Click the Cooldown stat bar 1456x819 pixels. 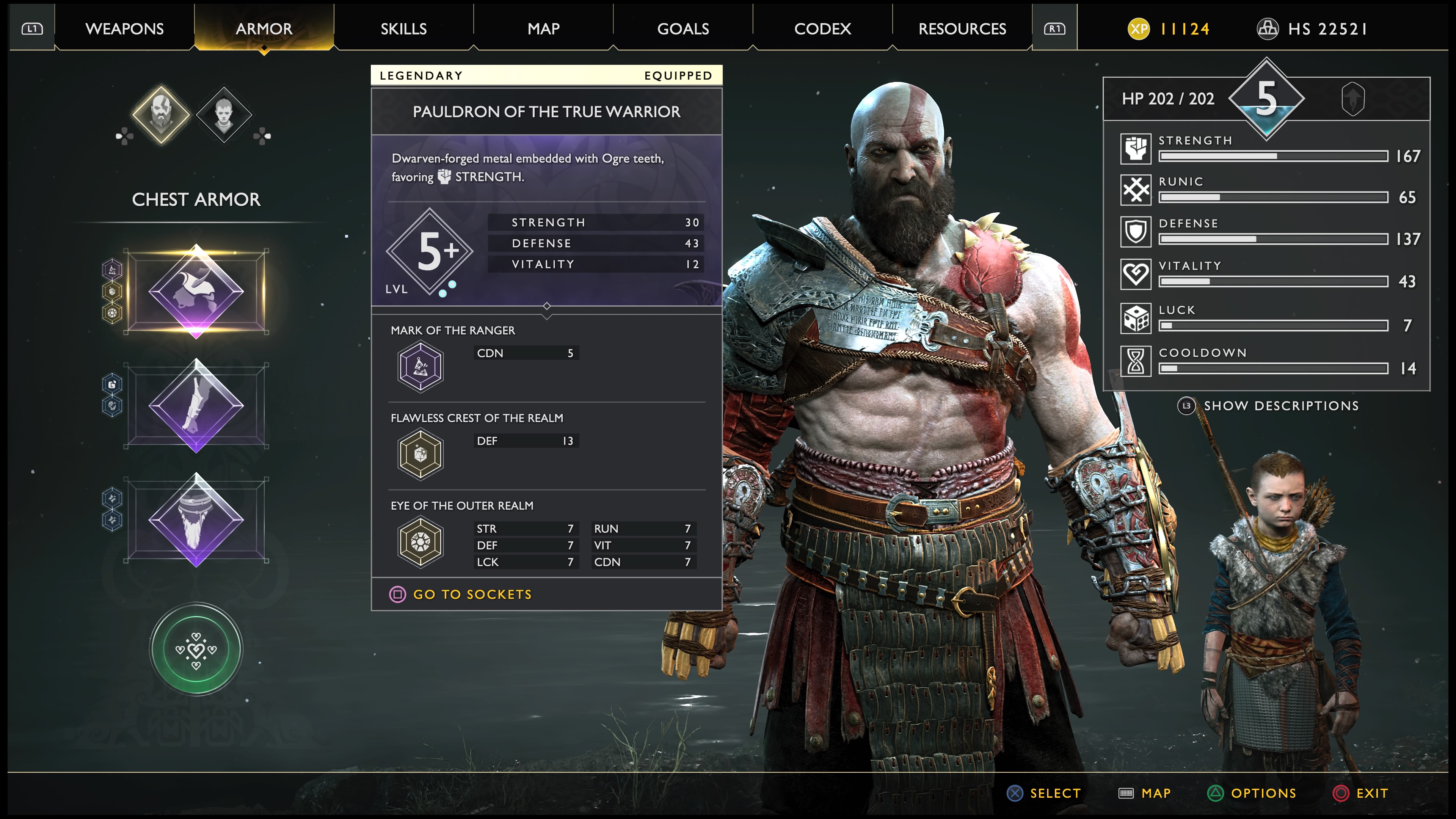[1274, 369]
